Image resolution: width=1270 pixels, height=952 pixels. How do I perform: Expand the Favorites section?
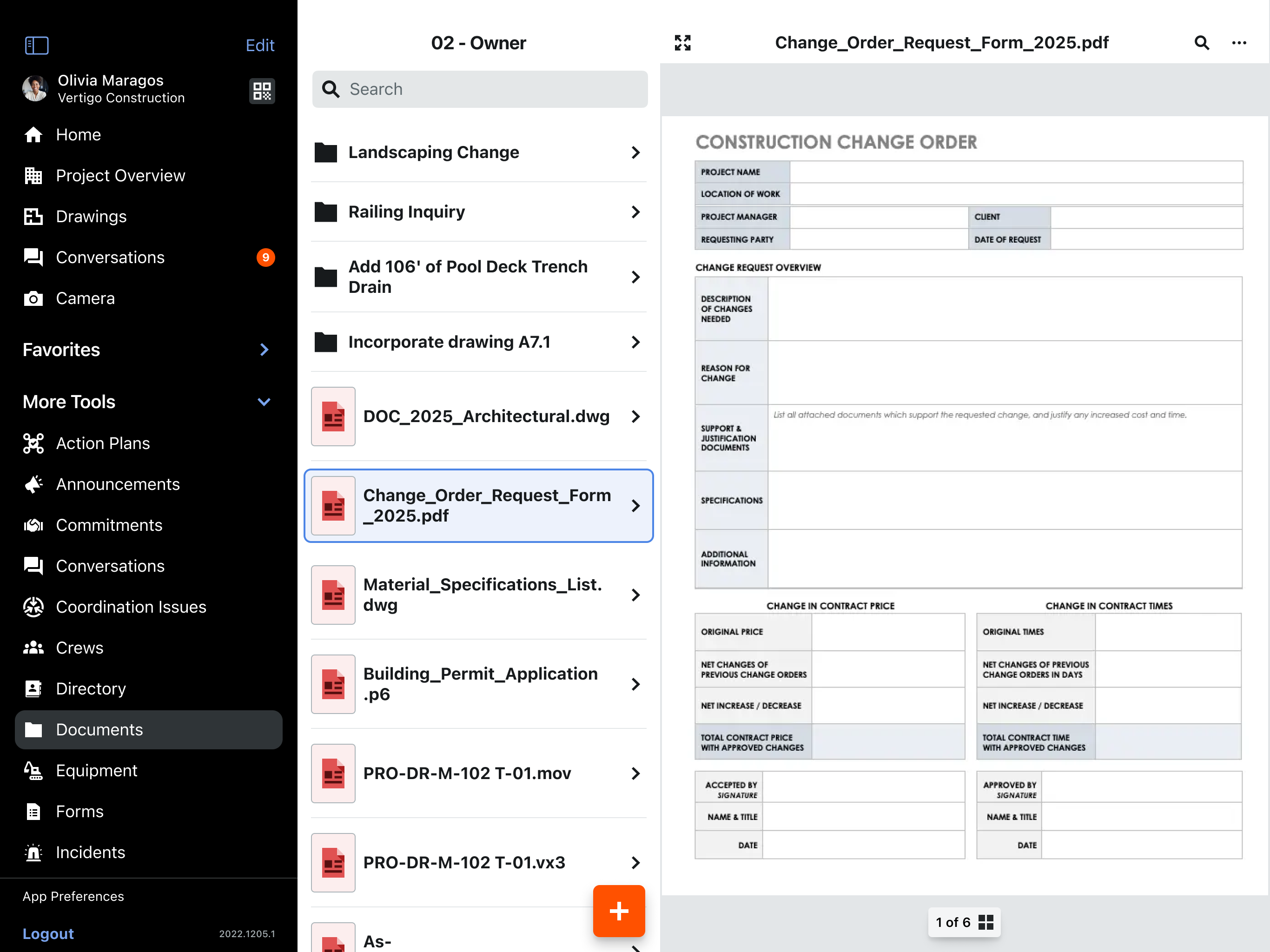(x=264, y=349)
